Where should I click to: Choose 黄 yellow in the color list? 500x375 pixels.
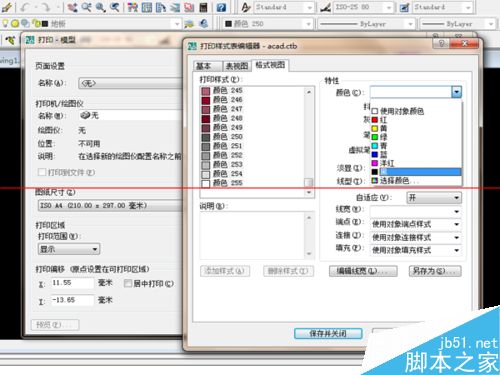(x=416, y=128)
